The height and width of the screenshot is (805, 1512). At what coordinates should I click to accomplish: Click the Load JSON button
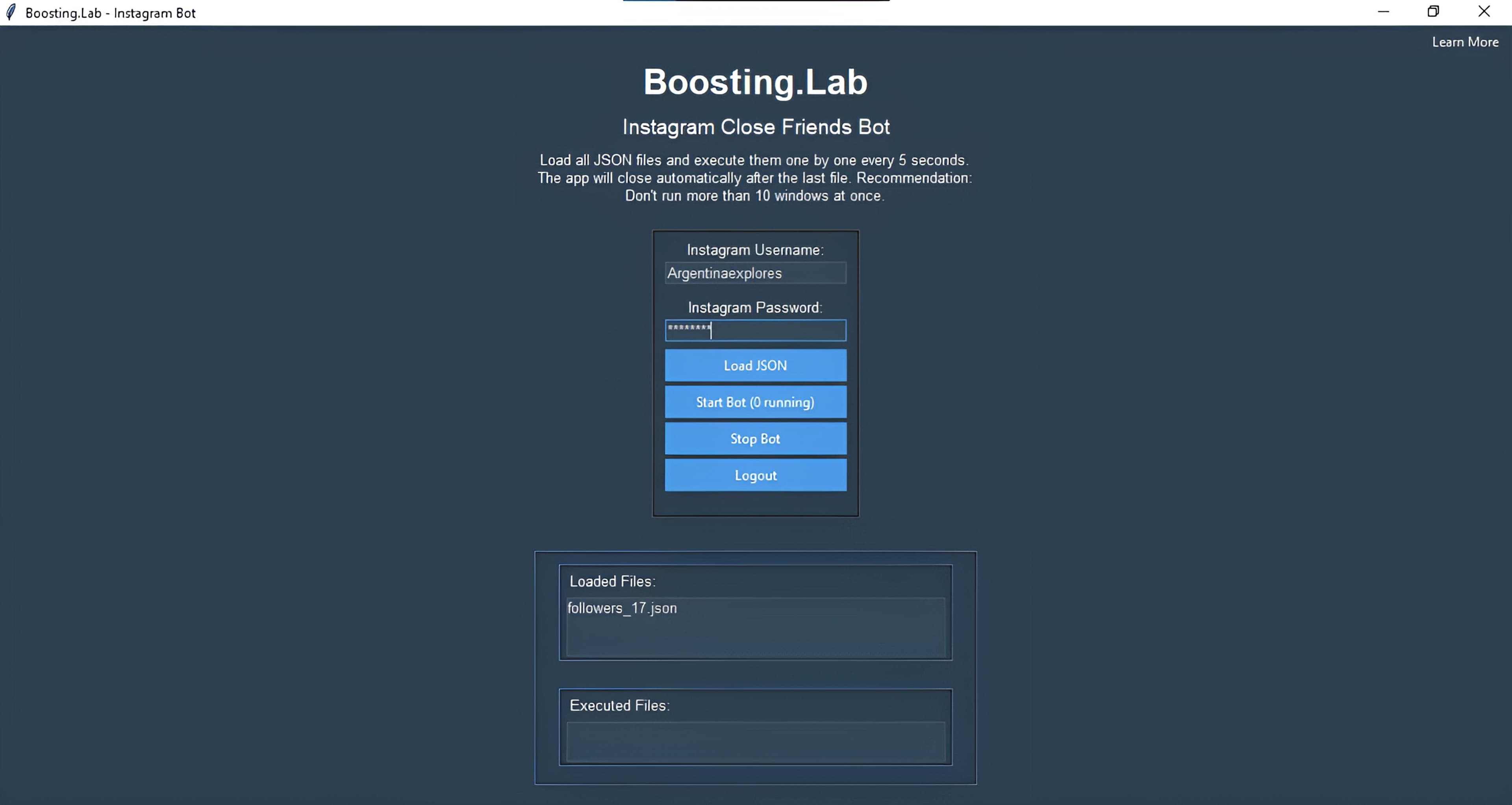(756, 365)
